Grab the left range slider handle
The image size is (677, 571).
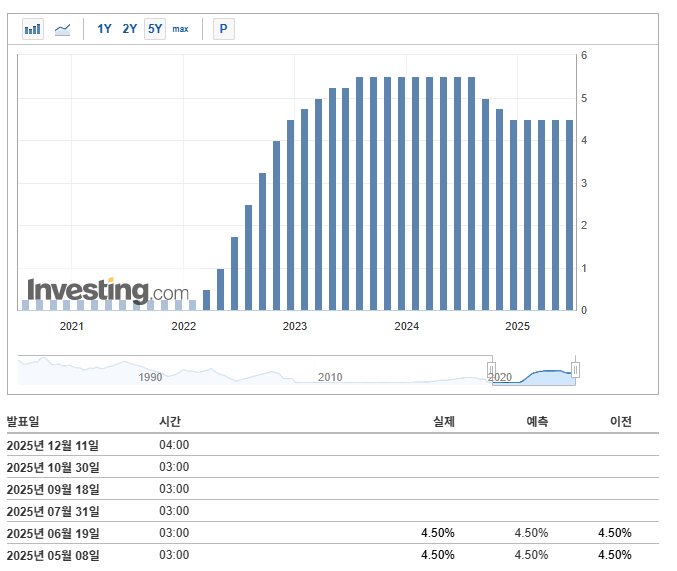(491, 370)
